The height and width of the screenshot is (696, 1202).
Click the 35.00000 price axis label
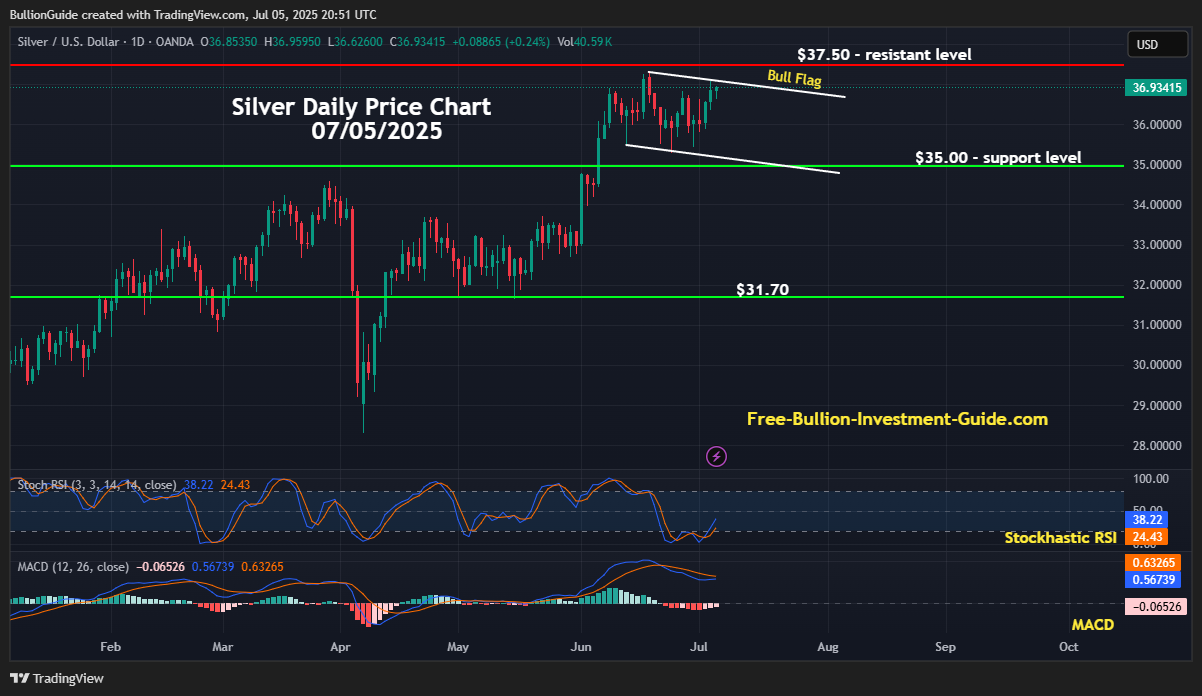click(1158, 165)
